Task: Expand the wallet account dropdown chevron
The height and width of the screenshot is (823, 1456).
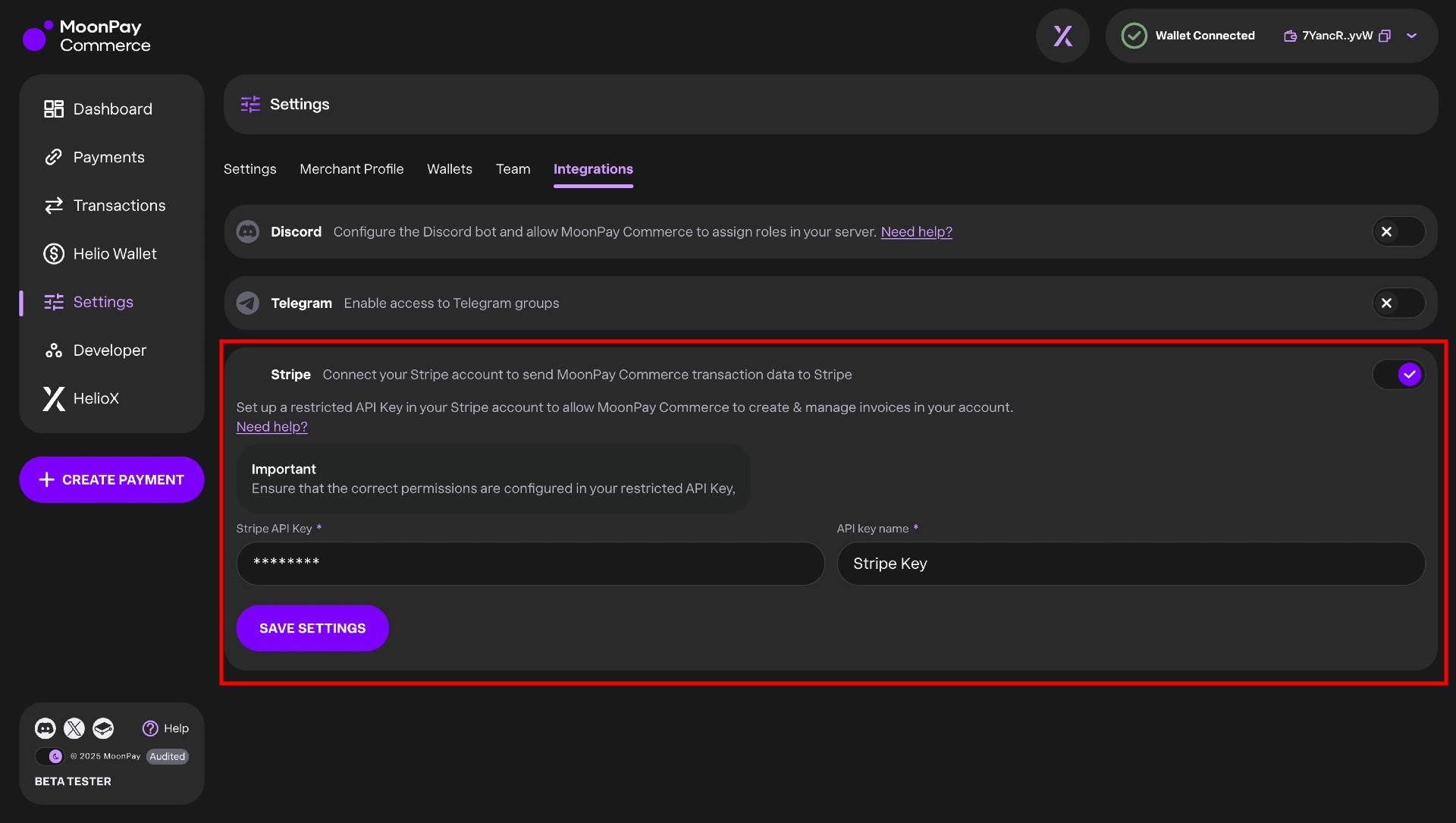Action: 1411,36
